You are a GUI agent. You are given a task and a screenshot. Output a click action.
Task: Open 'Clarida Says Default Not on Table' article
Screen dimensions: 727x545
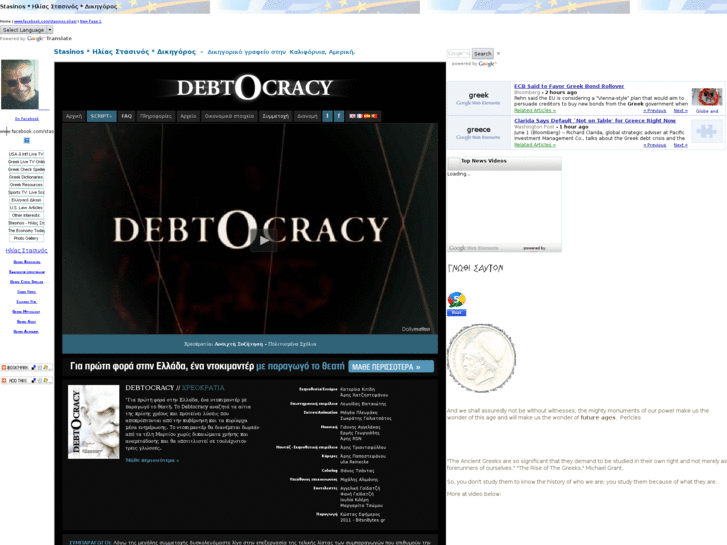click(595, 121)
